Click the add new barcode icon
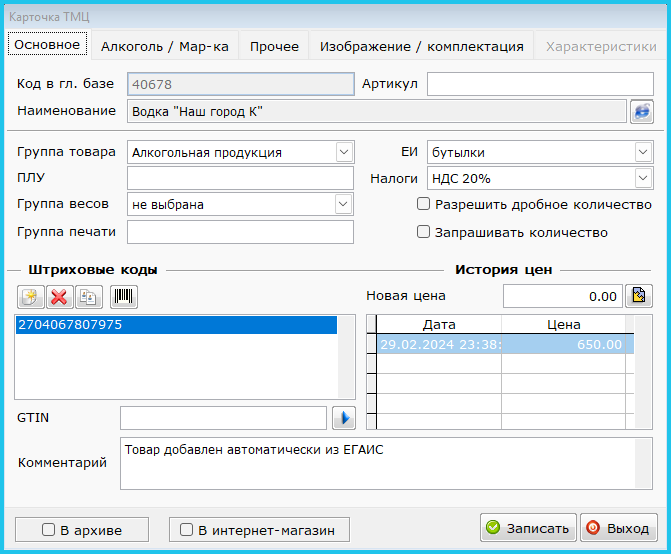The image size is (671, 554). (30, 297)
